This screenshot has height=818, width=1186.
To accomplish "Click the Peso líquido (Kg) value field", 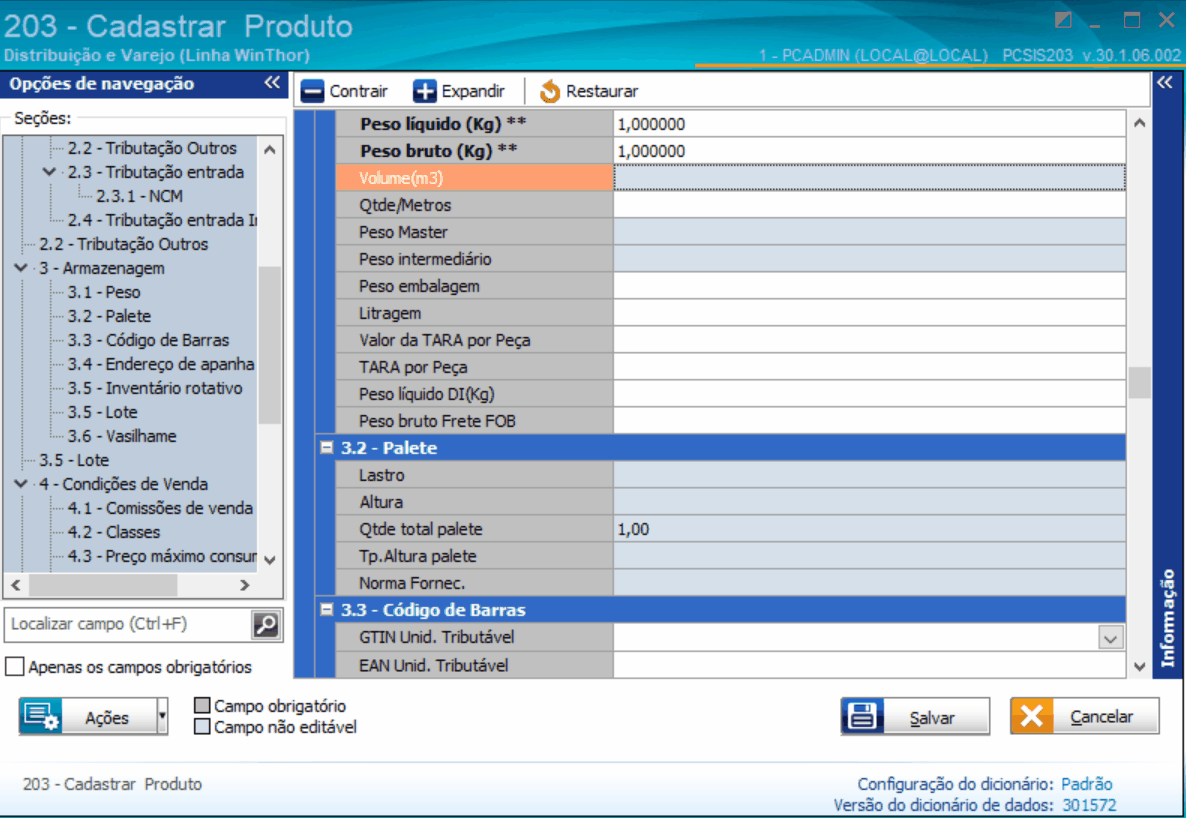I will (869, 124).
